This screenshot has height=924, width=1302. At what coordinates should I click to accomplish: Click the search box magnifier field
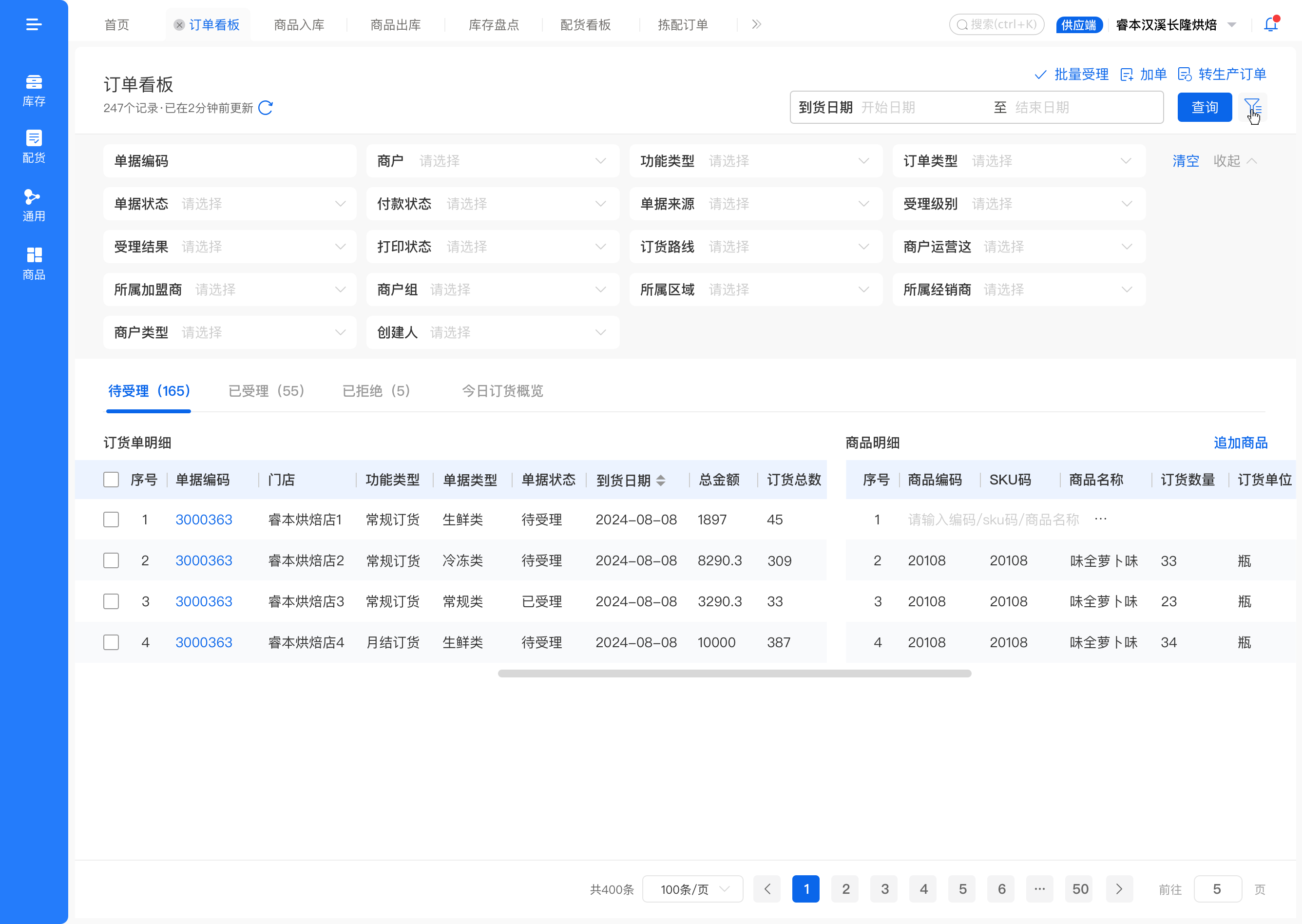[996, 24]
